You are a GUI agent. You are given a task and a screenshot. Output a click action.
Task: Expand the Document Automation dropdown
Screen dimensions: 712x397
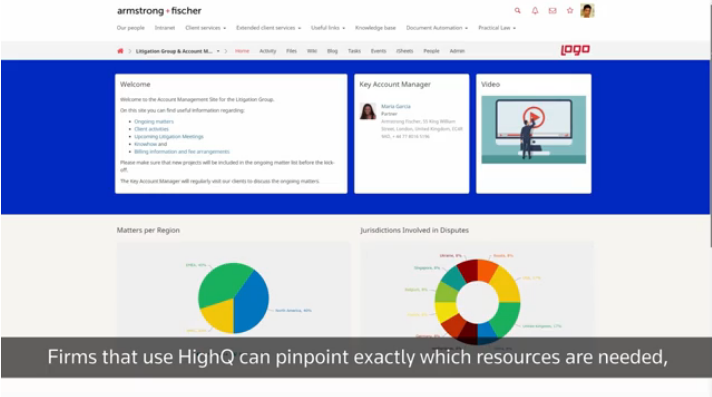436,28
